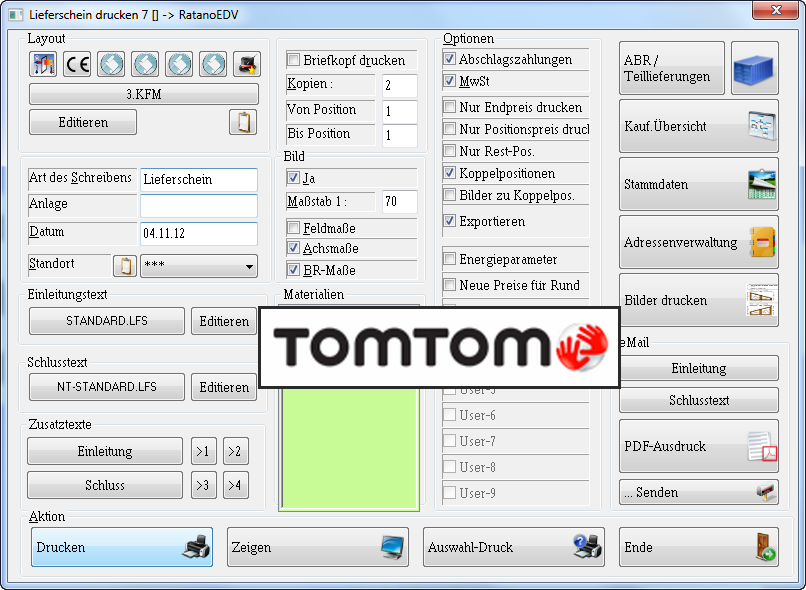The width and height of the screenshot is (806, 590).
Task: Click the ... Senden mail button
Action: coord(699,493)
